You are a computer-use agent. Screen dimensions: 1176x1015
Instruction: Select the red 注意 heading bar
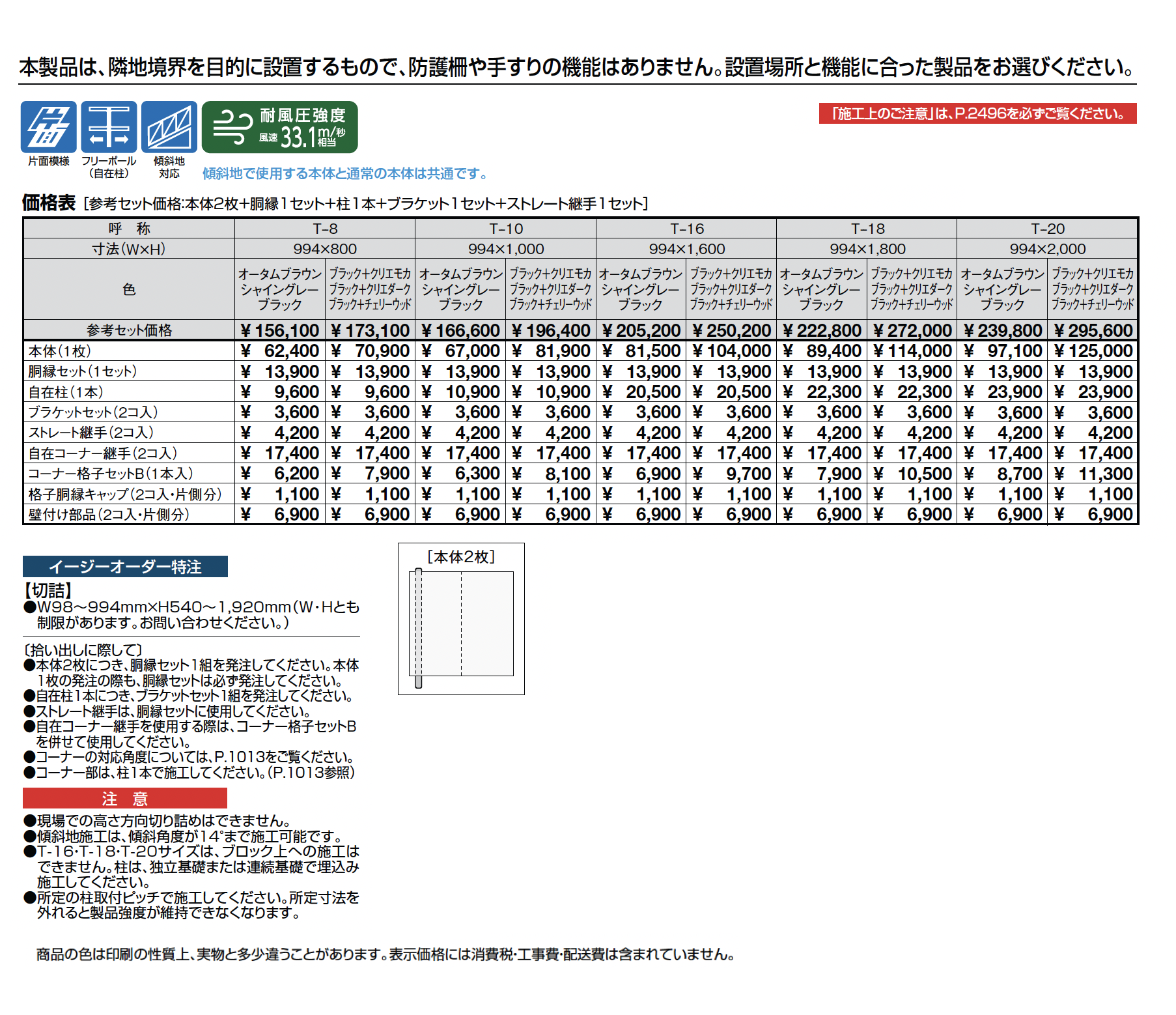(125, 798)
